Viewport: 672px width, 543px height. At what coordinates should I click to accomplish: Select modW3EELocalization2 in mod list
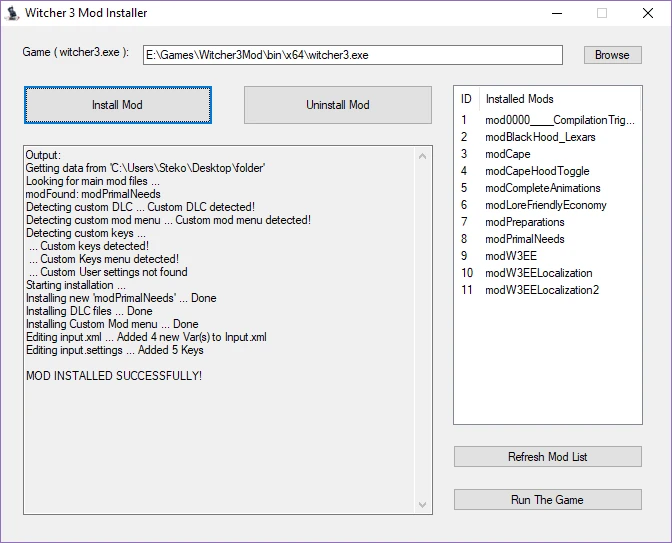point(548,290)
